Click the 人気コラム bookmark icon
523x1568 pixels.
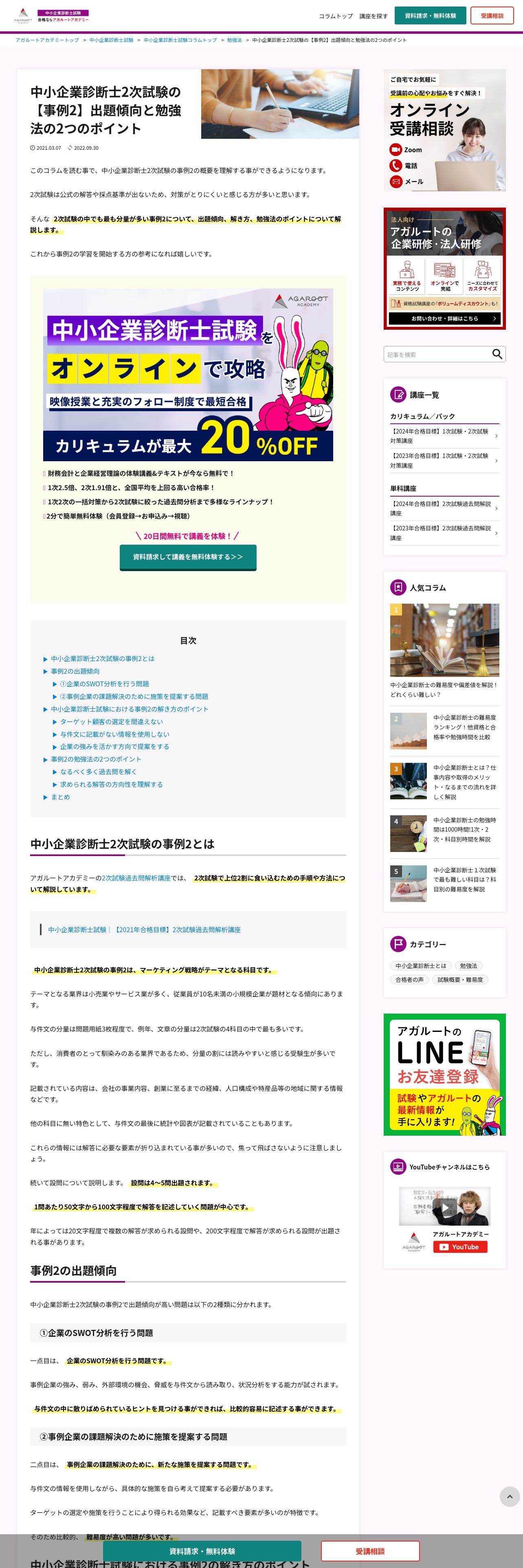398,587
